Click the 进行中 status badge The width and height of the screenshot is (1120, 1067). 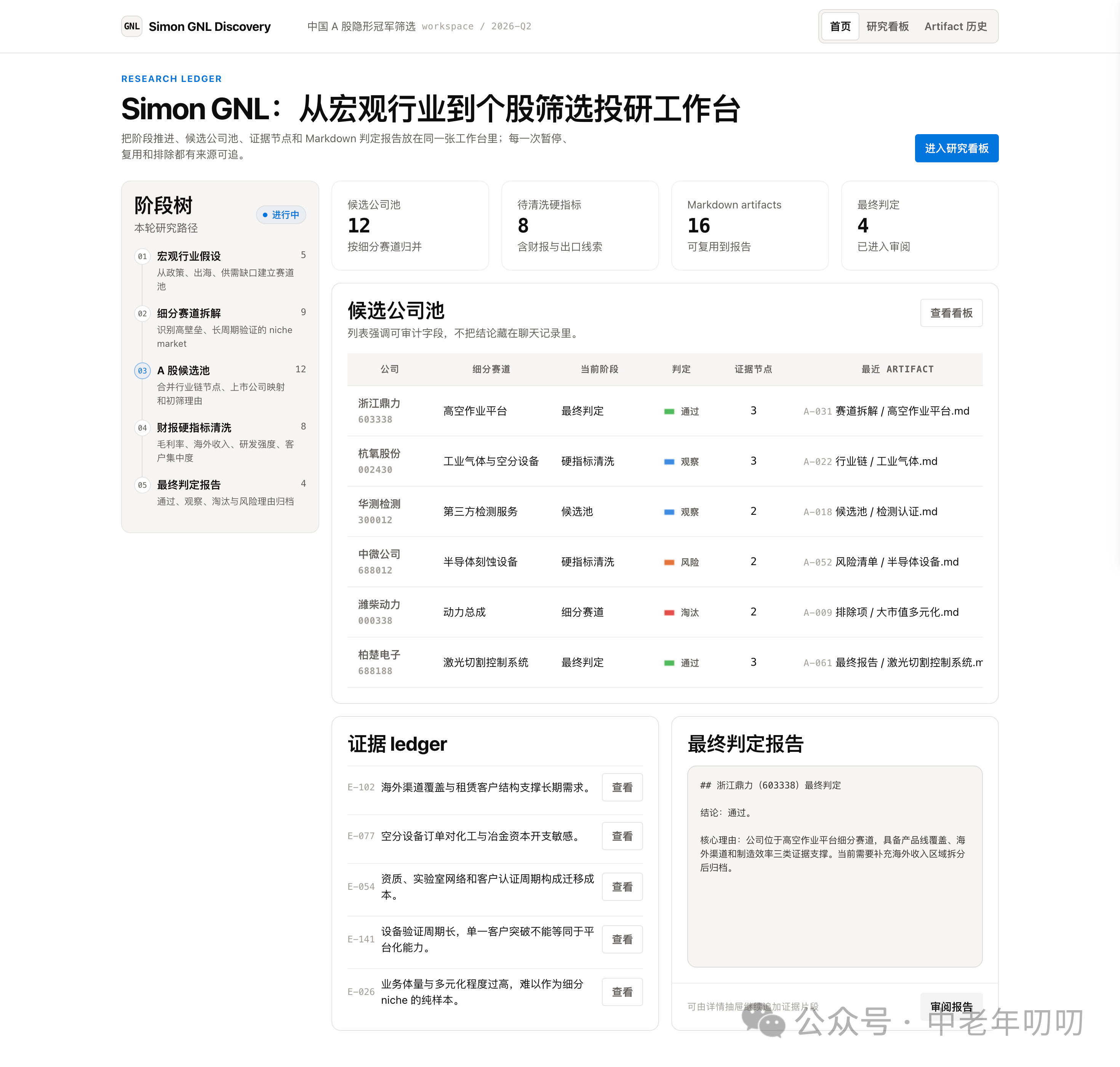[x=281, y=215]
